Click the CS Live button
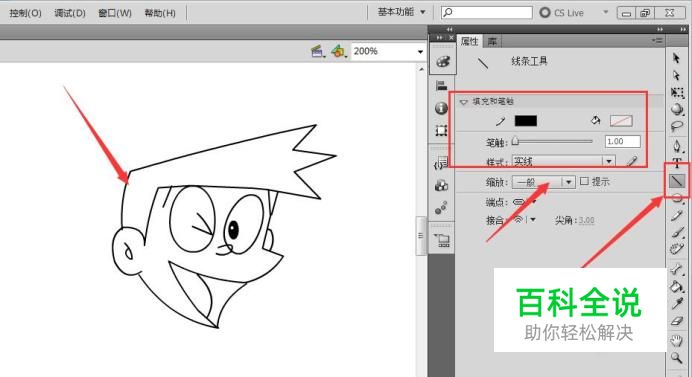The height and width of the screenshot is (377, 692). click(562, 12)
